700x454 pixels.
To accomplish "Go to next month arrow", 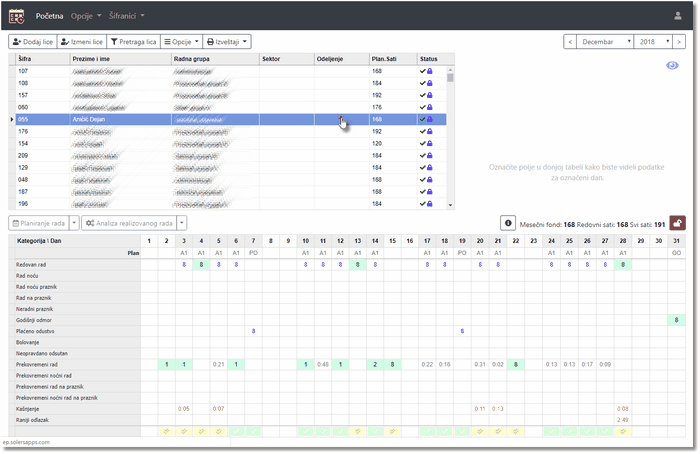I will coord(679,42).
